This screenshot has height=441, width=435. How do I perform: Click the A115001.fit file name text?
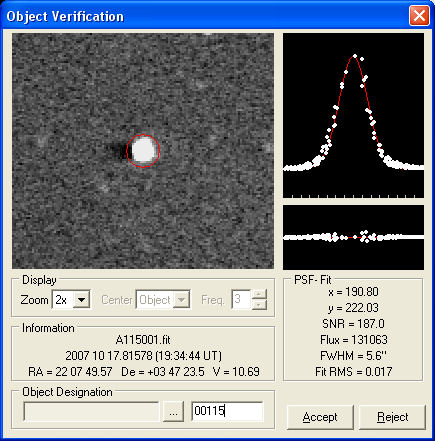point(143,340)
